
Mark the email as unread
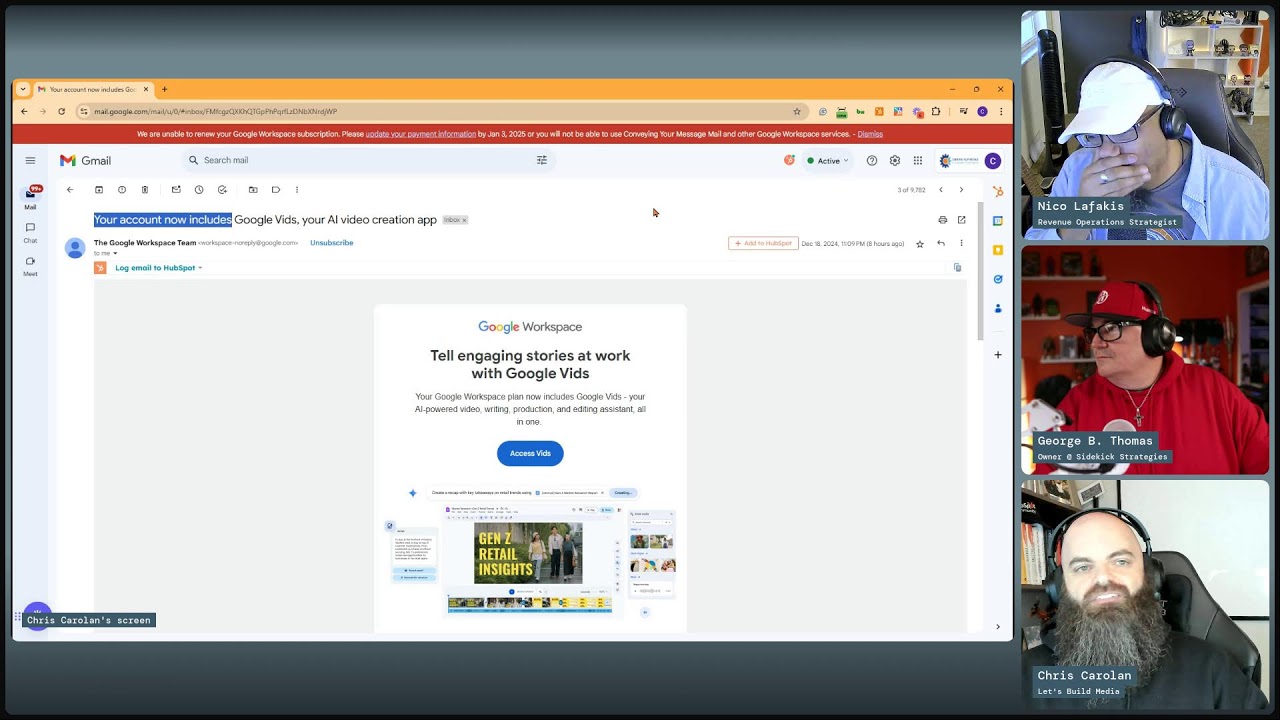pyautogui.click(x=176, y=189)
